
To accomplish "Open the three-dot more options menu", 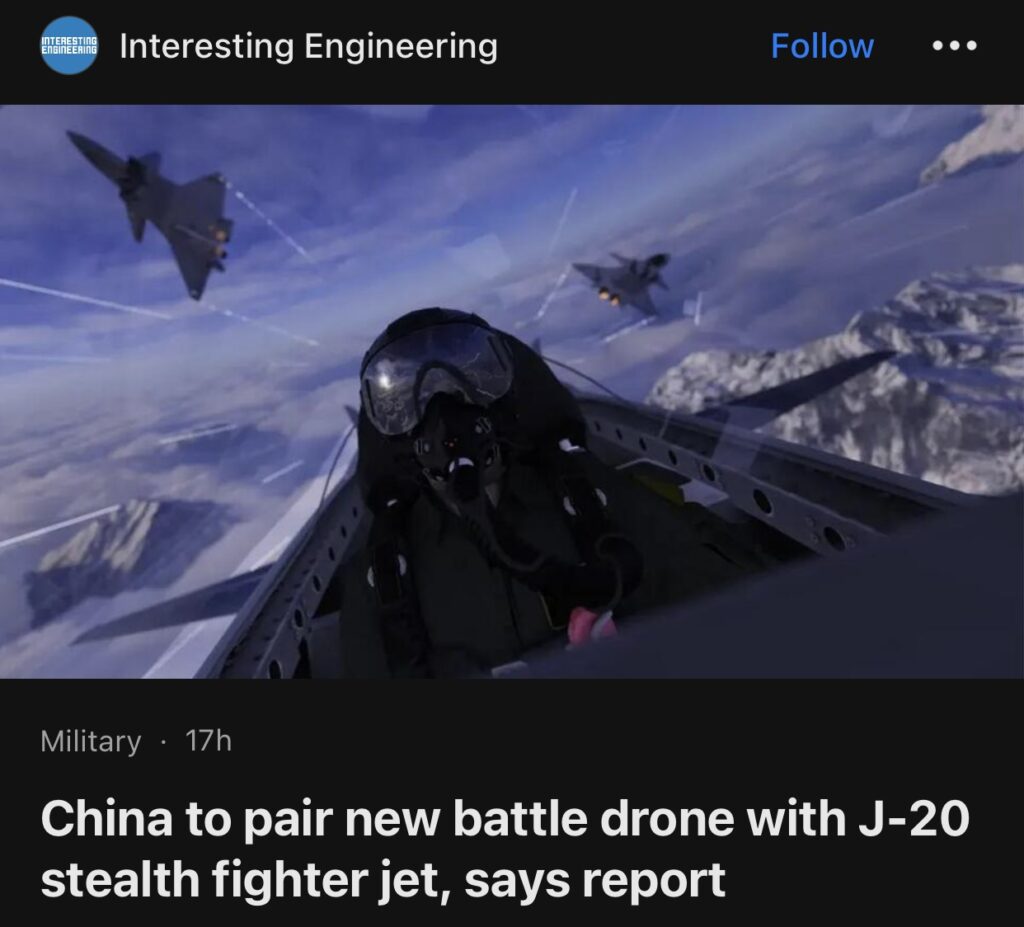I will 954,46.
